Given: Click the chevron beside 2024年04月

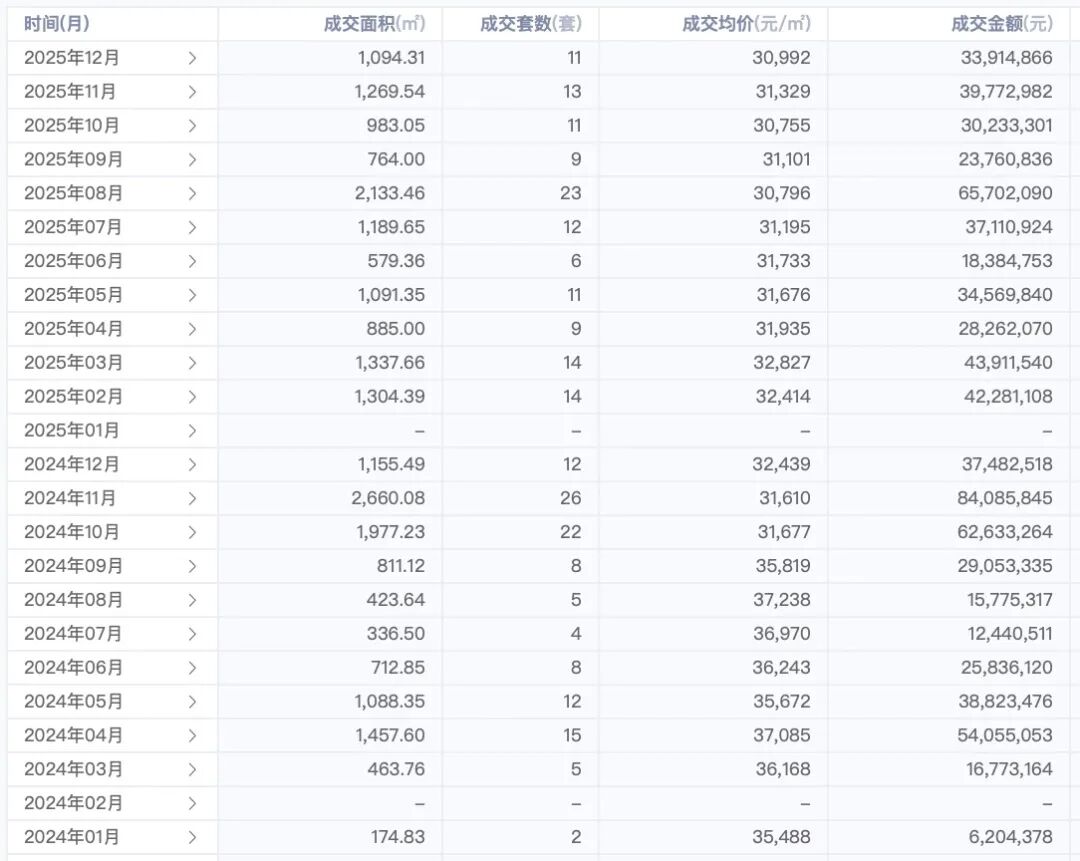Looking at the screenshot, I should point(192,735).
